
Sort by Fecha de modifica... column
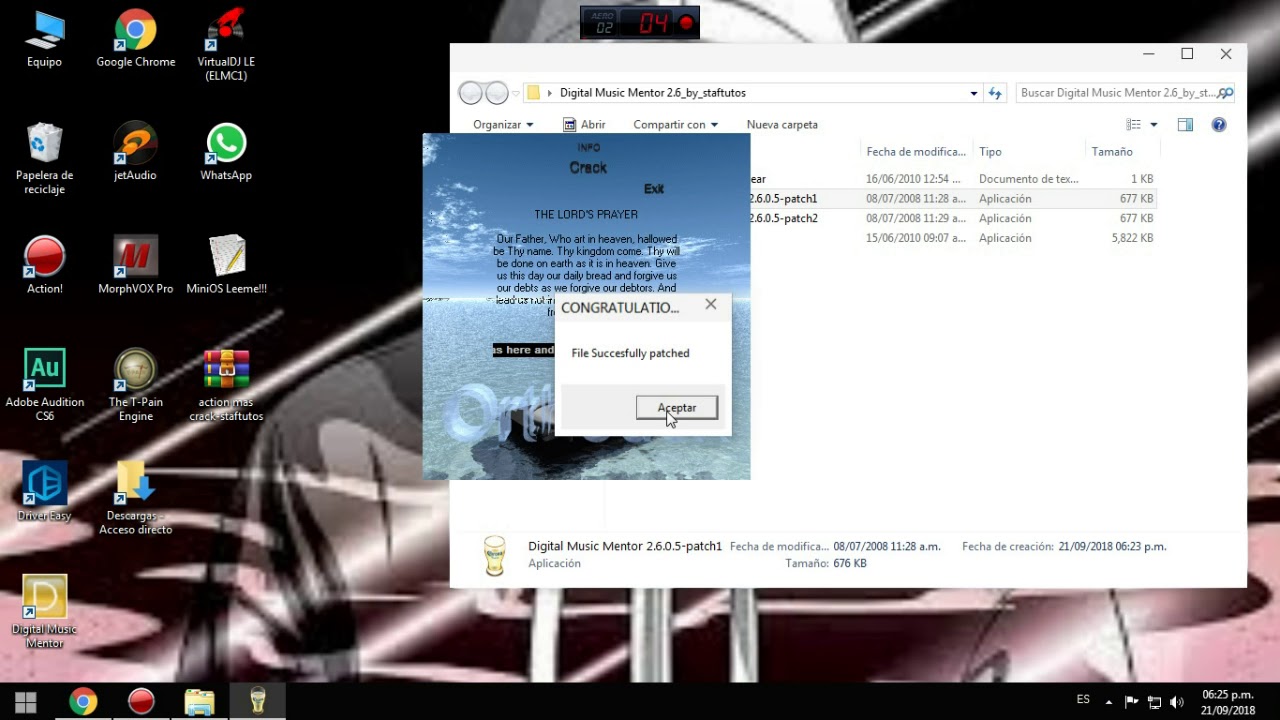[x=916, y=152]
